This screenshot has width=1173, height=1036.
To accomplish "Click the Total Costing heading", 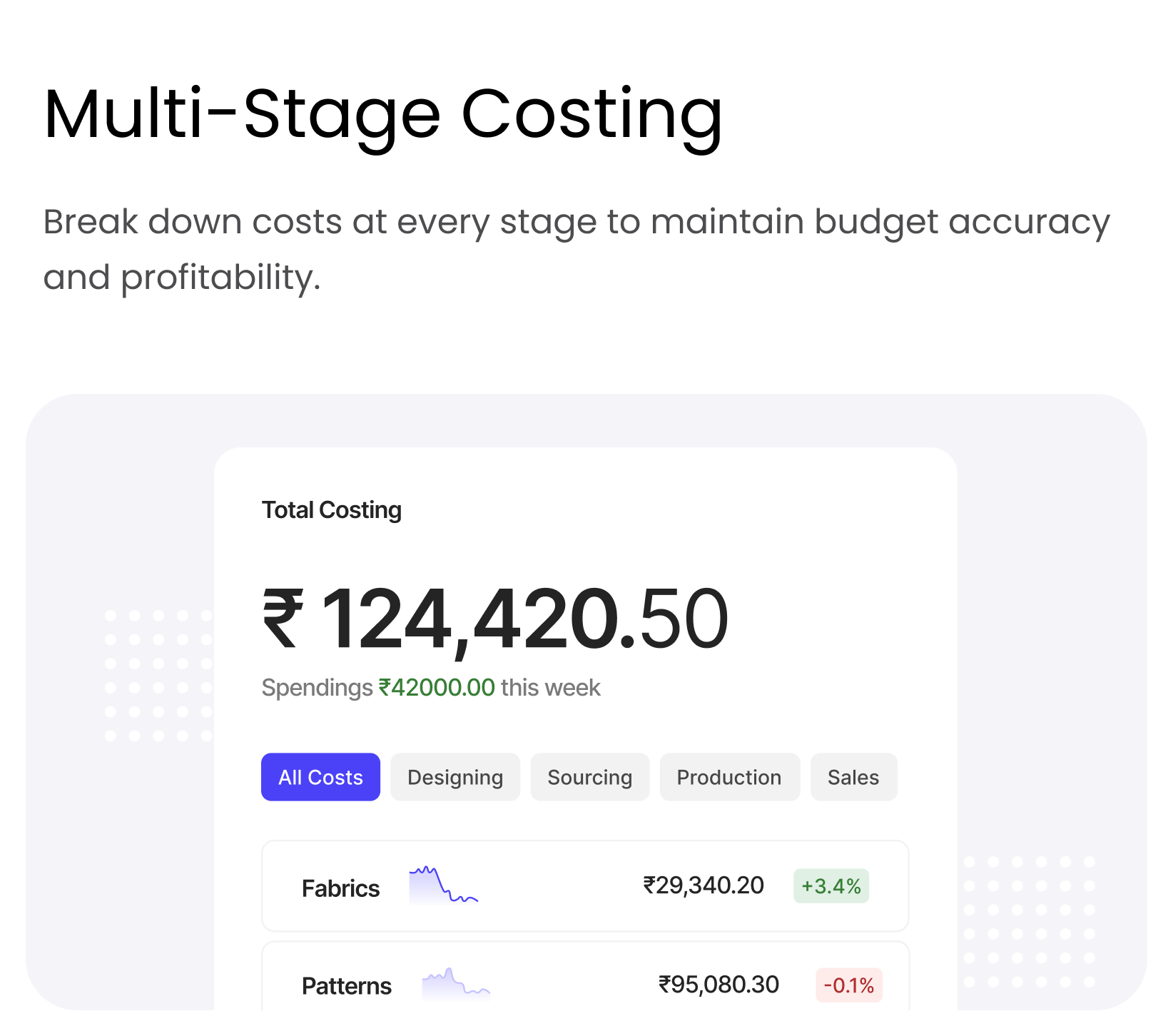I will pyautogui.click(x=332, y=510).
